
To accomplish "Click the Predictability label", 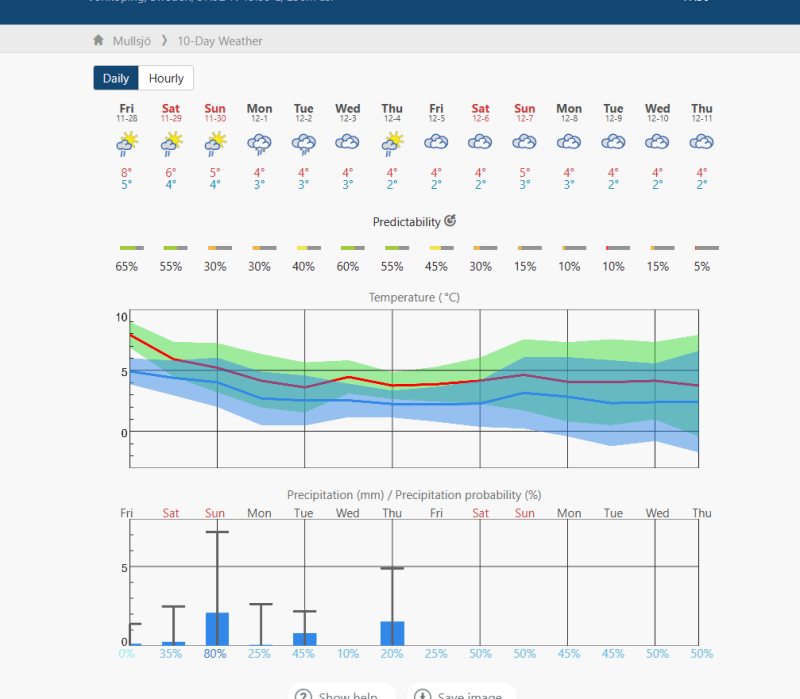I will [x=406, y=222].
